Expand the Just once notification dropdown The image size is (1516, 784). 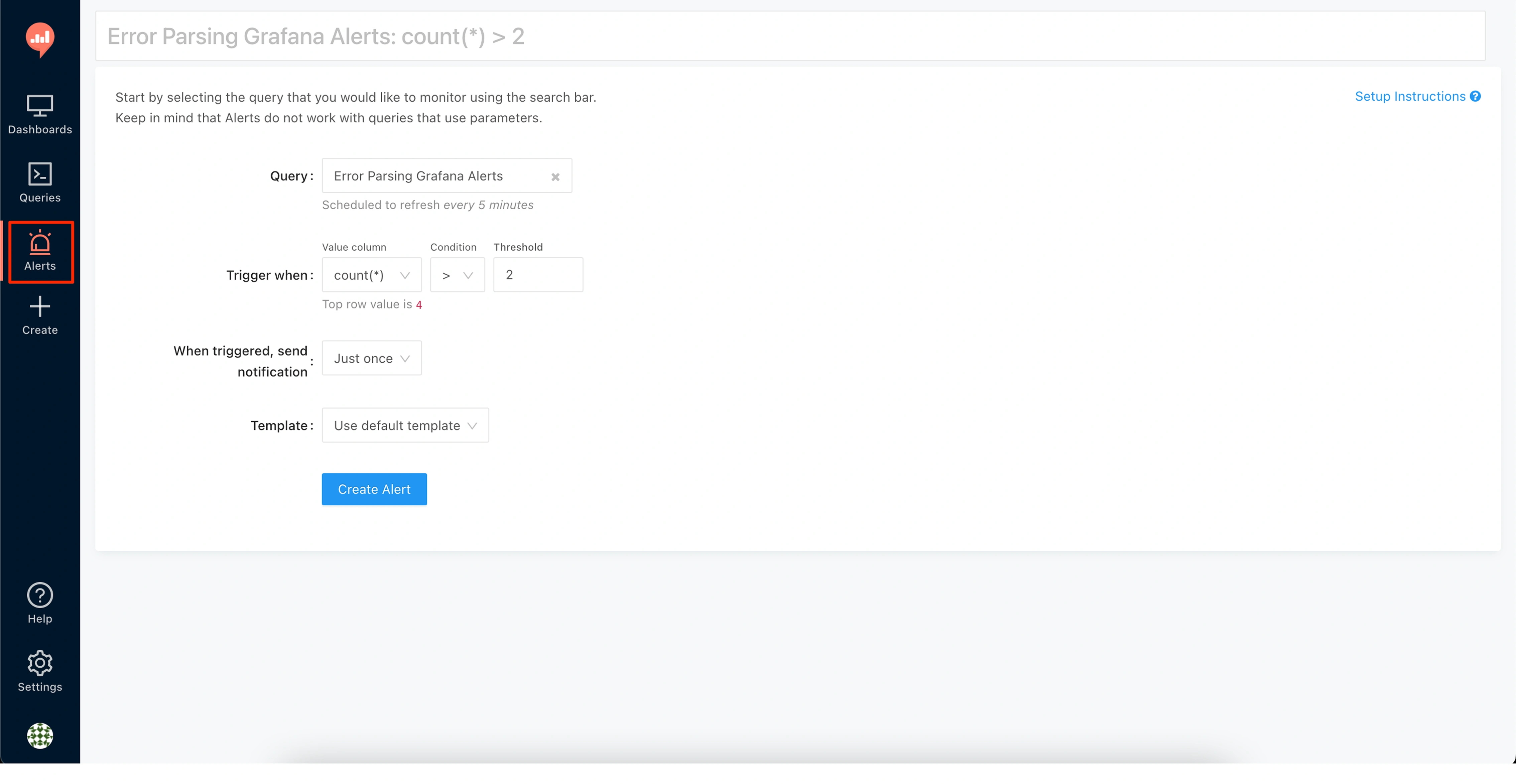[371, 359]
